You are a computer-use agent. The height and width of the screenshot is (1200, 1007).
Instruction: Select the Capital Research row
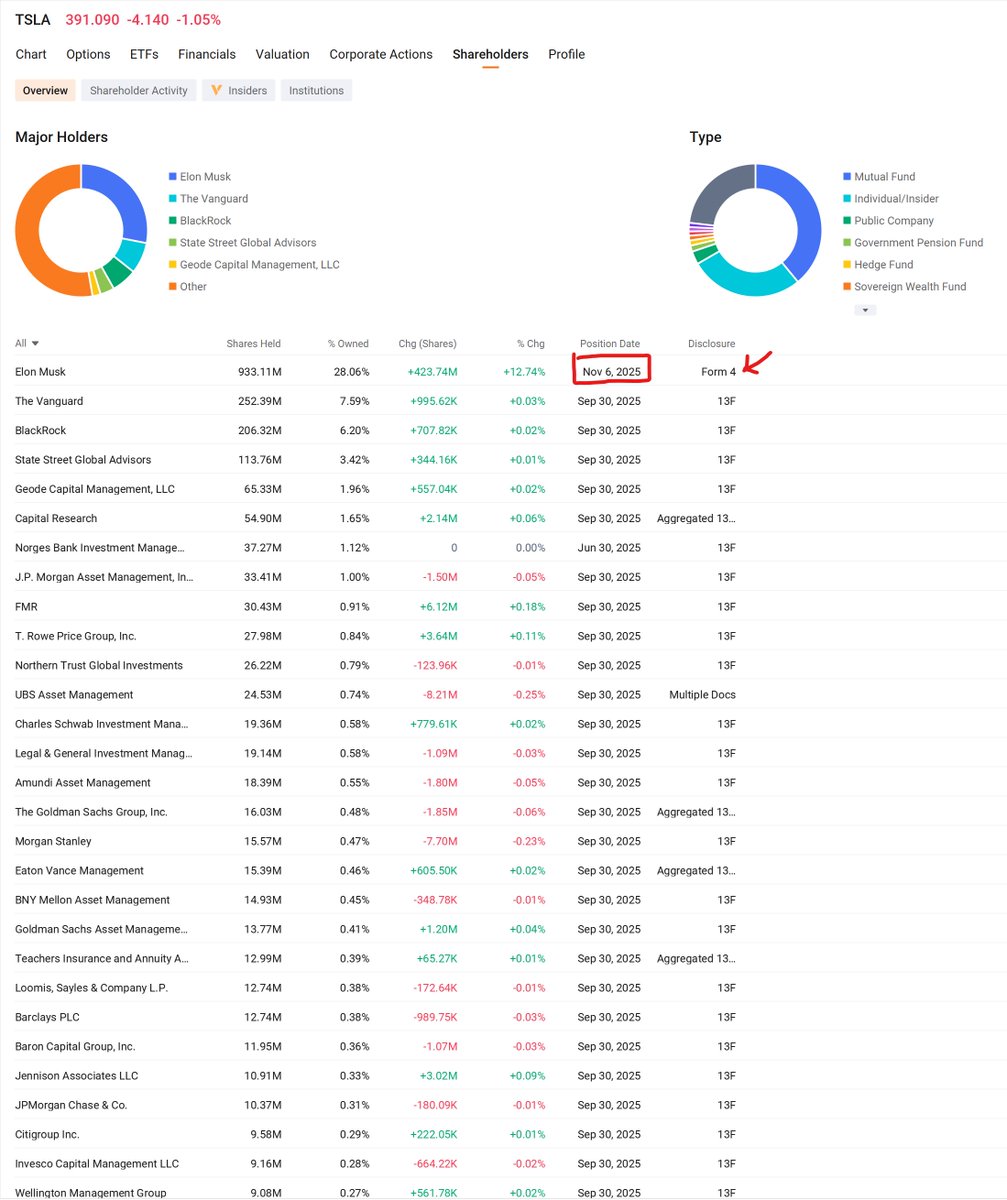click(x=503, y=518)
